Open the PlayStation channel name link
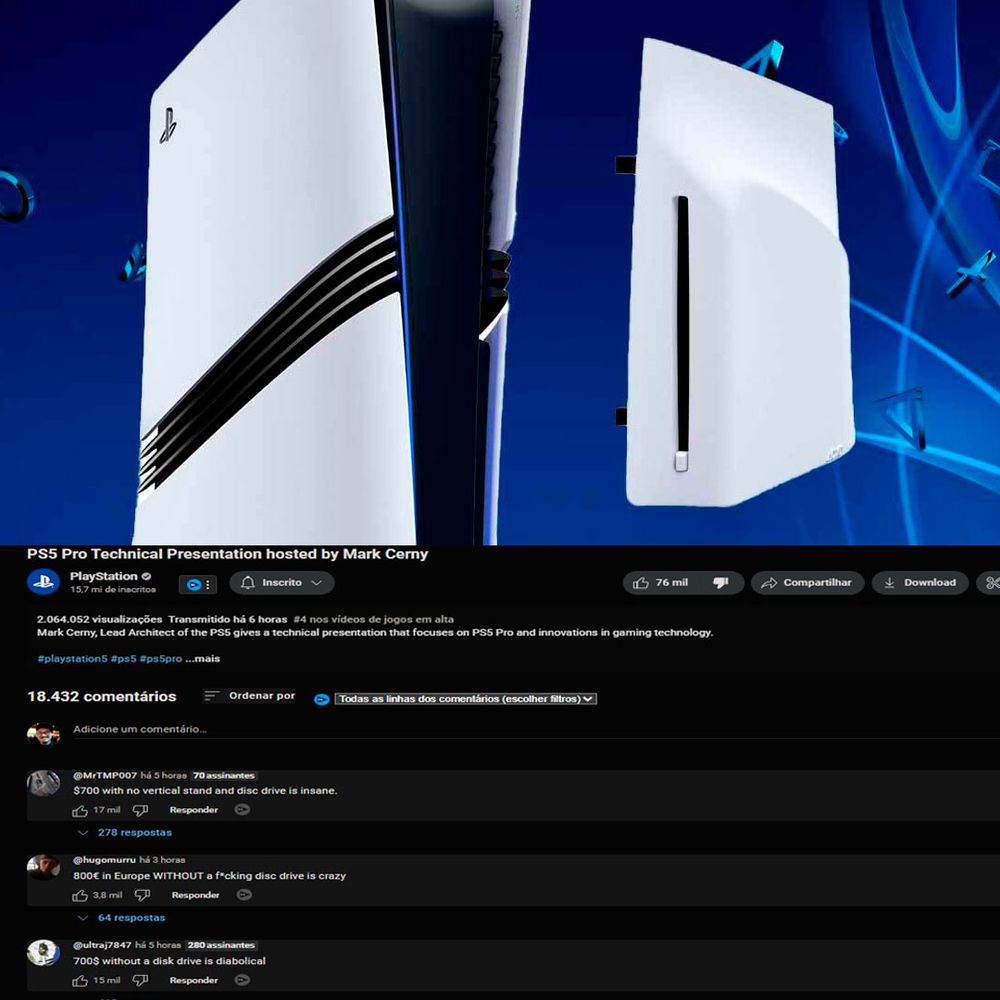 coord(104,577)
